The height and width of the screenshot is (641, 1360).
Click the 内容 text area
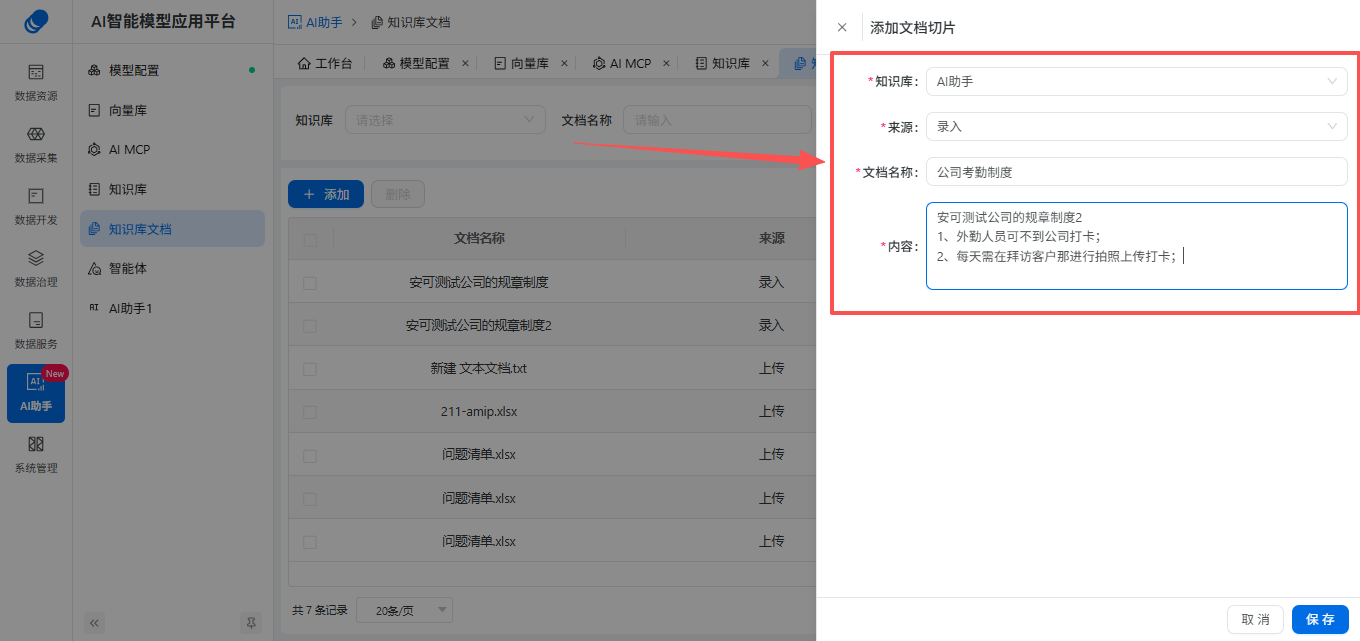[x=1136, y=246]
